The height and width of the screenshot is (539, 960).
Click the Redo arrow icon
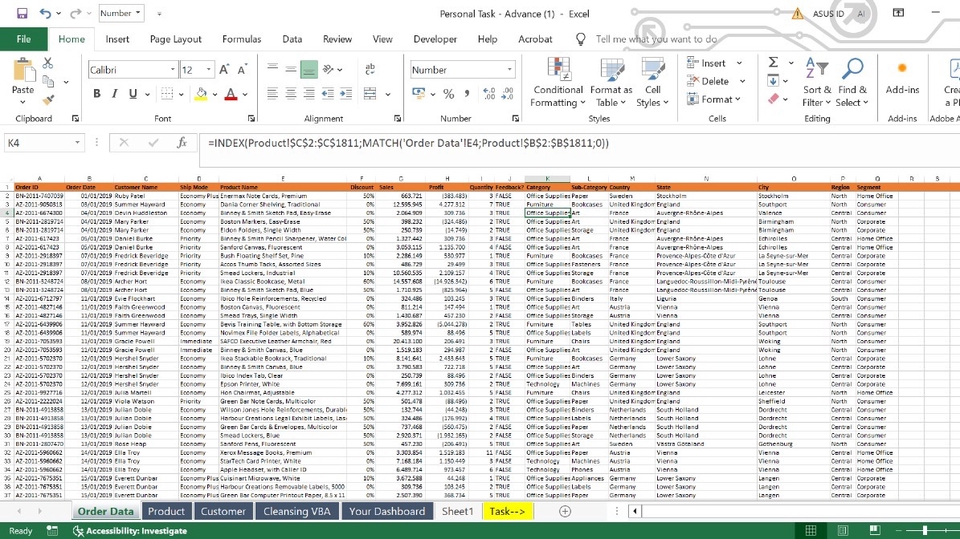pos(75,13)
